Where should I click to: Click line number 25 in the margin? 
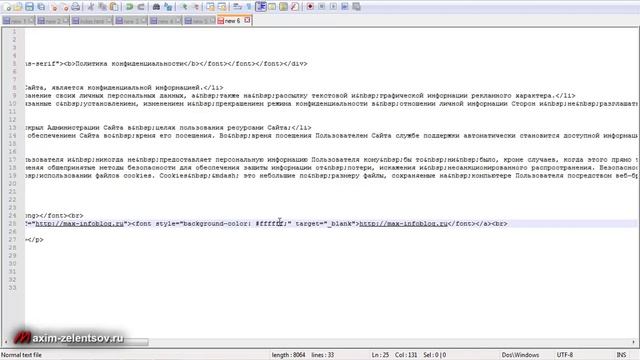click(12, 224)
